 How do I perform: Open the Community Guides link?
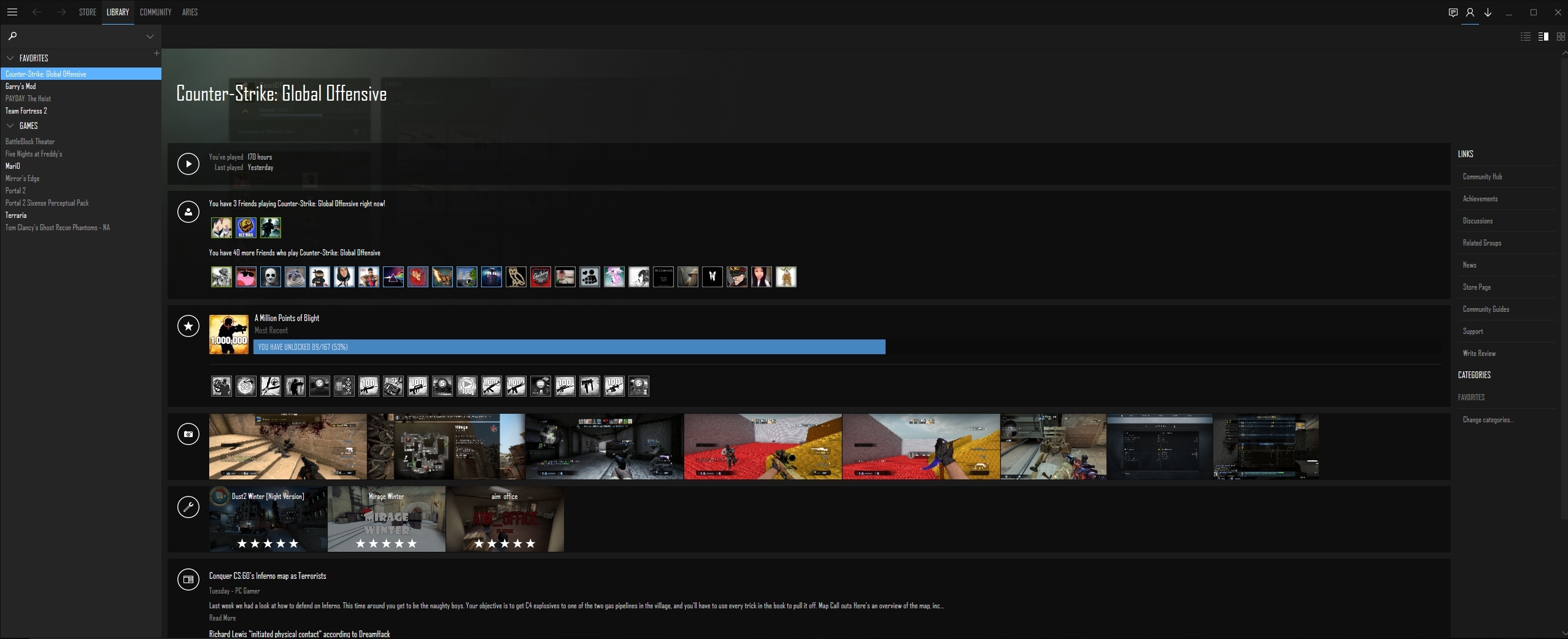1486,309
